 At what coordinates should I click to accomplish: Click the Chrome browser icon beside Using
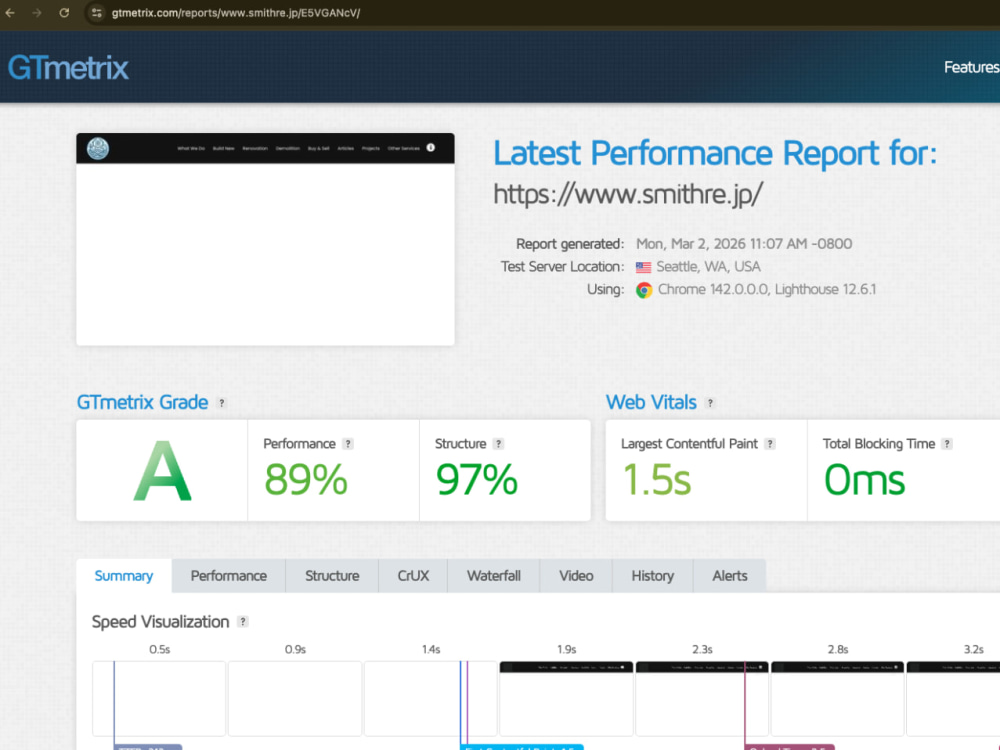pyautogui.click(x=644, y=290)
